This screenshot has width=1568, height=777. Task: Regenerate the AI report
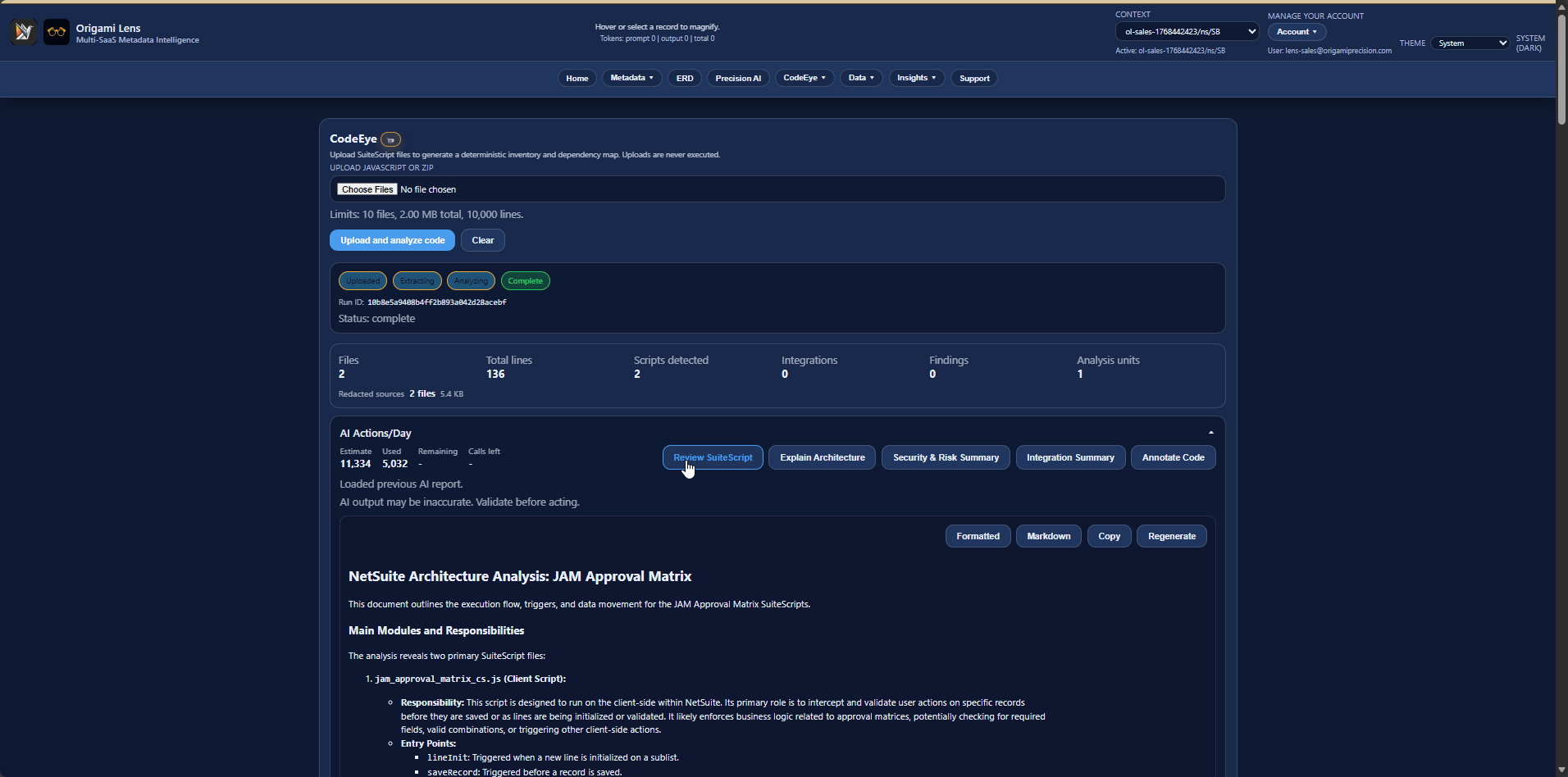click(1171, 536)
